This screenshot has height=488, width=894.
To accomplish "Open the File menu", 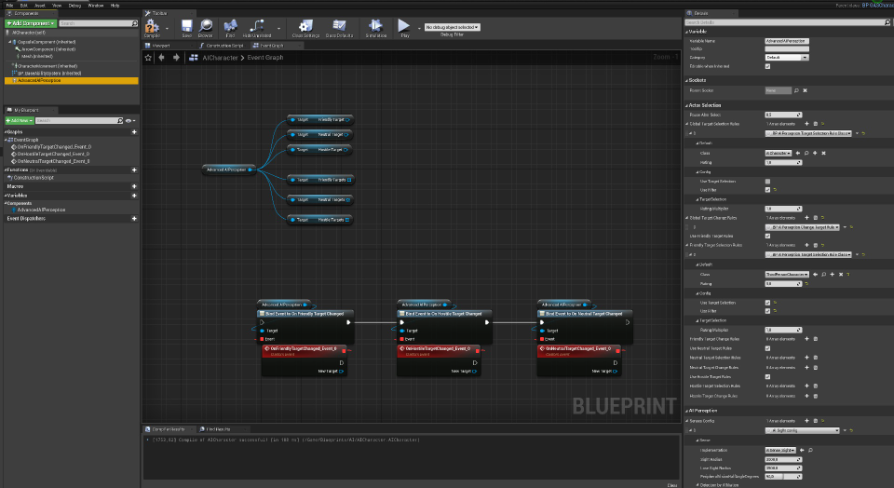I will point(9,5).
